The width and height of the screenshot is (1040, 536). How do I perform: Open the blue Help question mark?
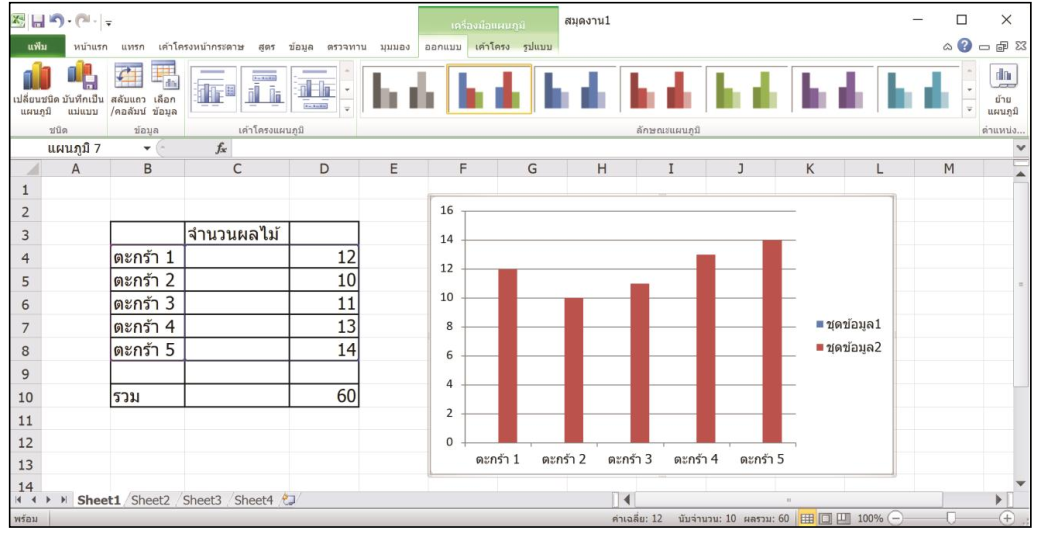pyautogui.click(x=964, y=46)
